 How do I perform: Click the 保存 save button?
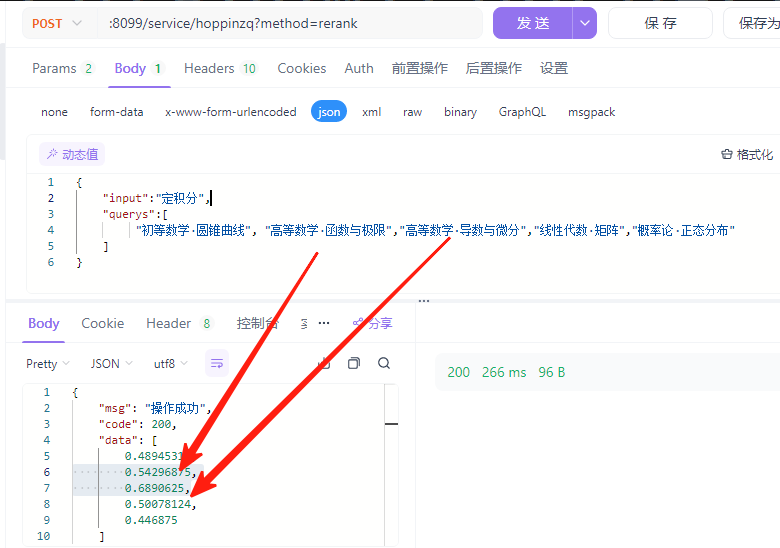660,23
